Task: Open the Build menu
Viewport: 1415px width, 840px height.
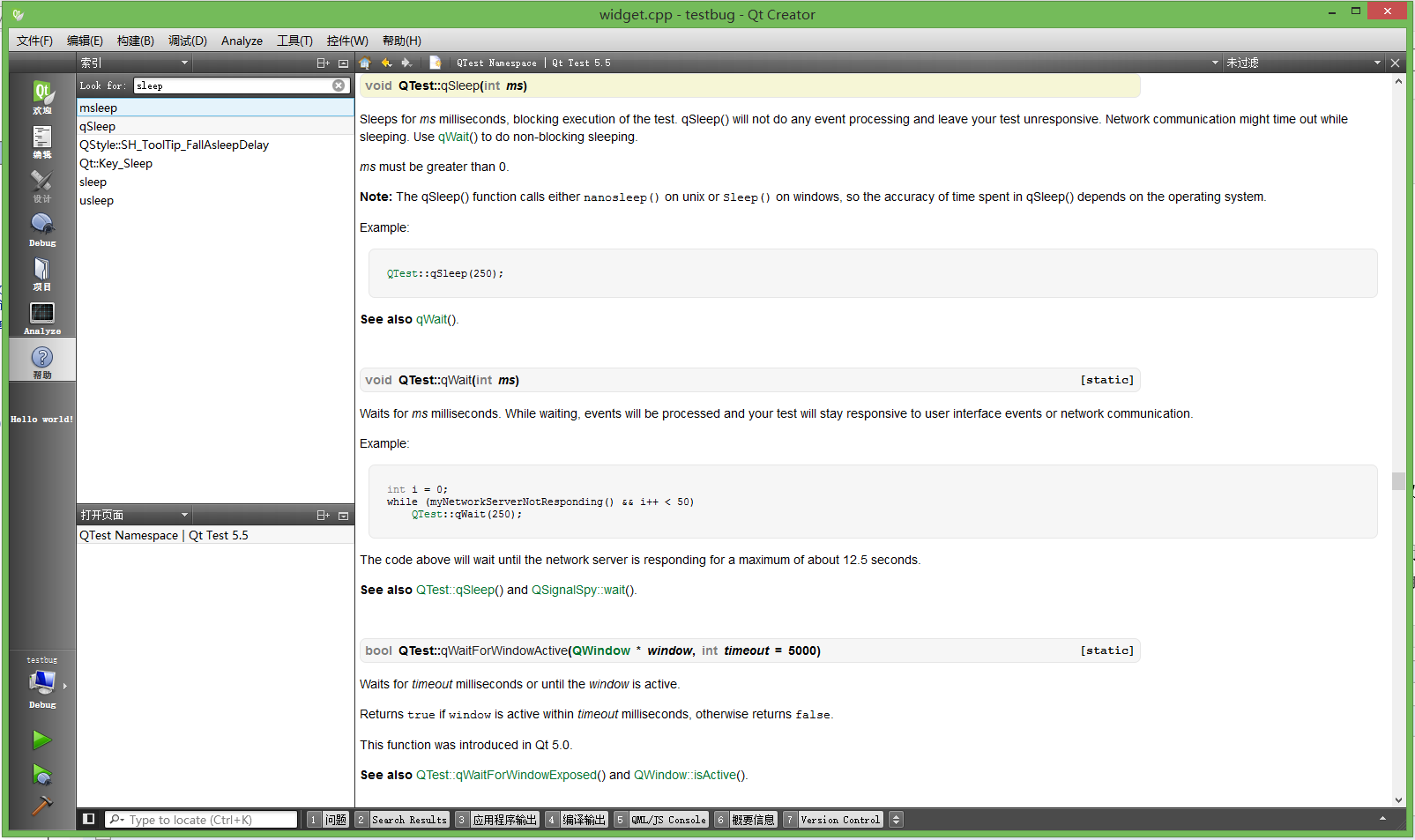Action: [136, 41]
